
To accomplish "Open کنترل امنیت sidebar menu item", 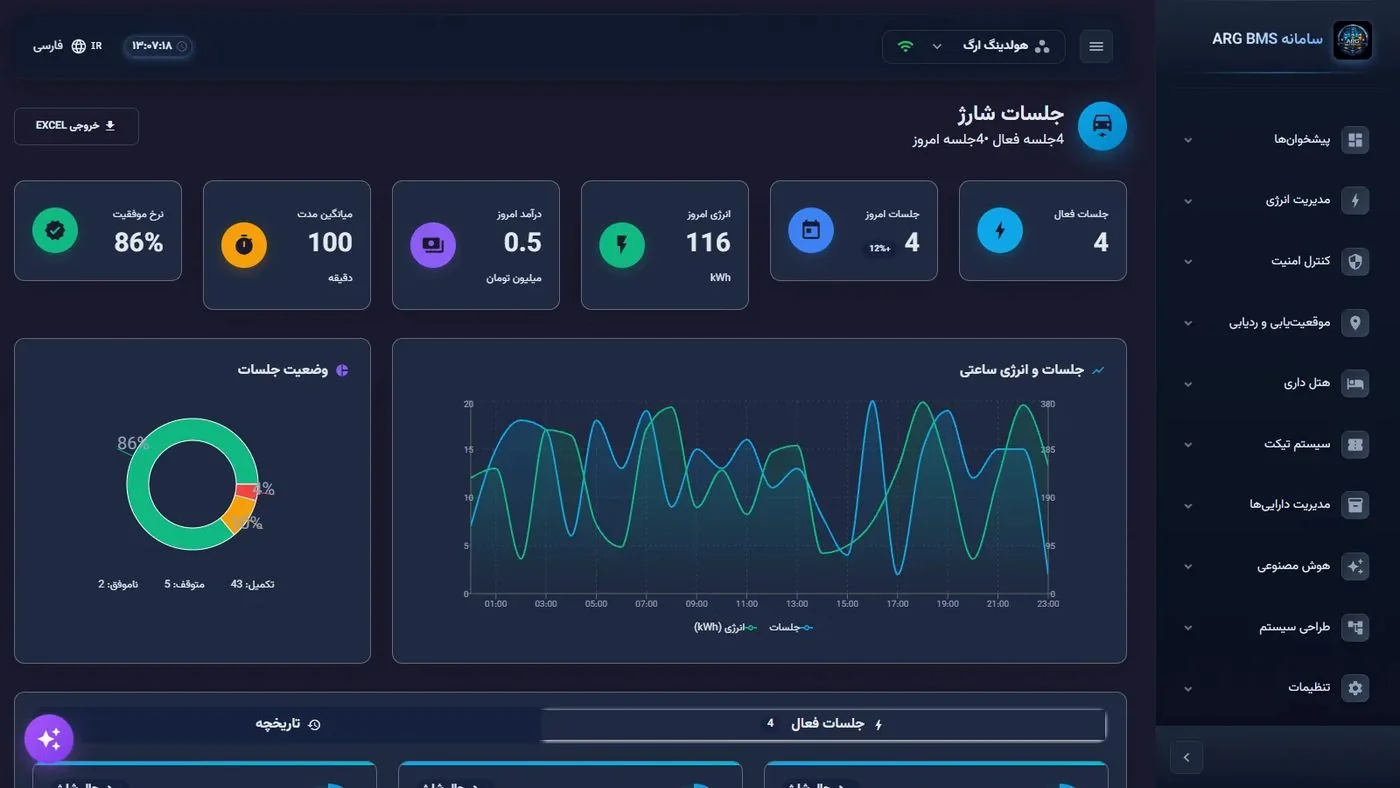I will tap(1278, 262).
